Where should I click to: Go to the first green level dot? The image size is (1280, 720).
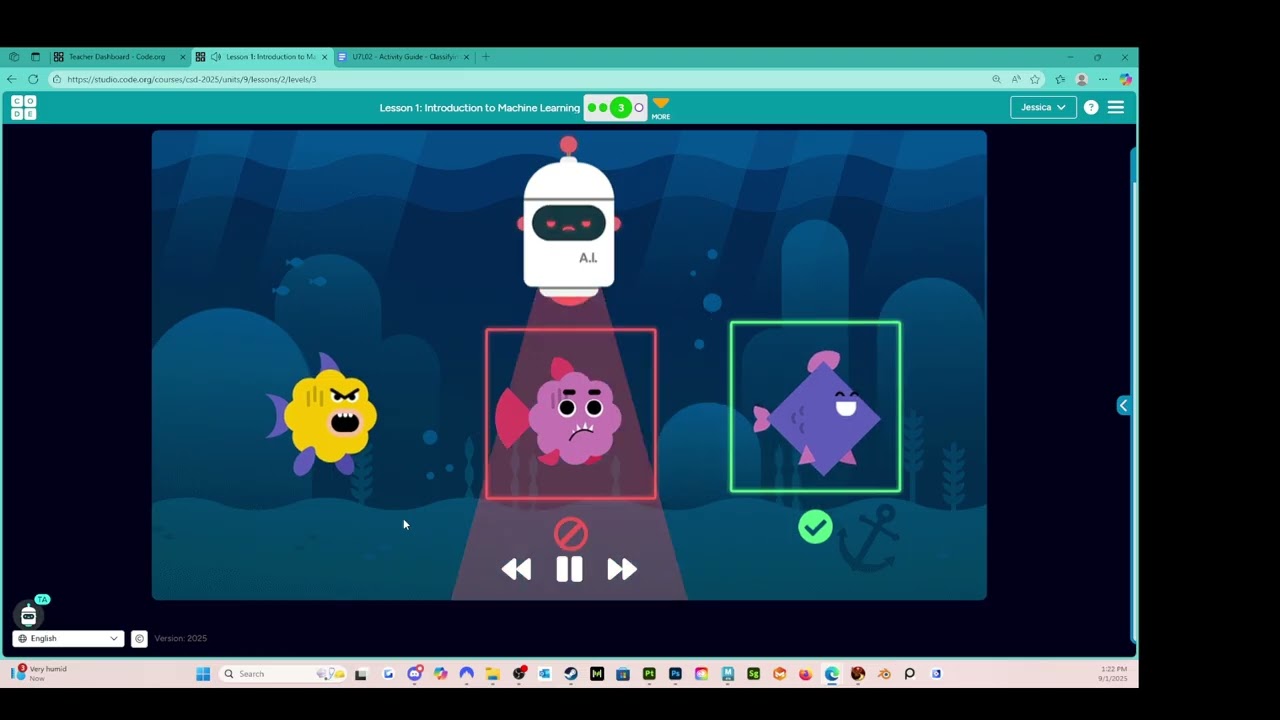click(592, 108)
